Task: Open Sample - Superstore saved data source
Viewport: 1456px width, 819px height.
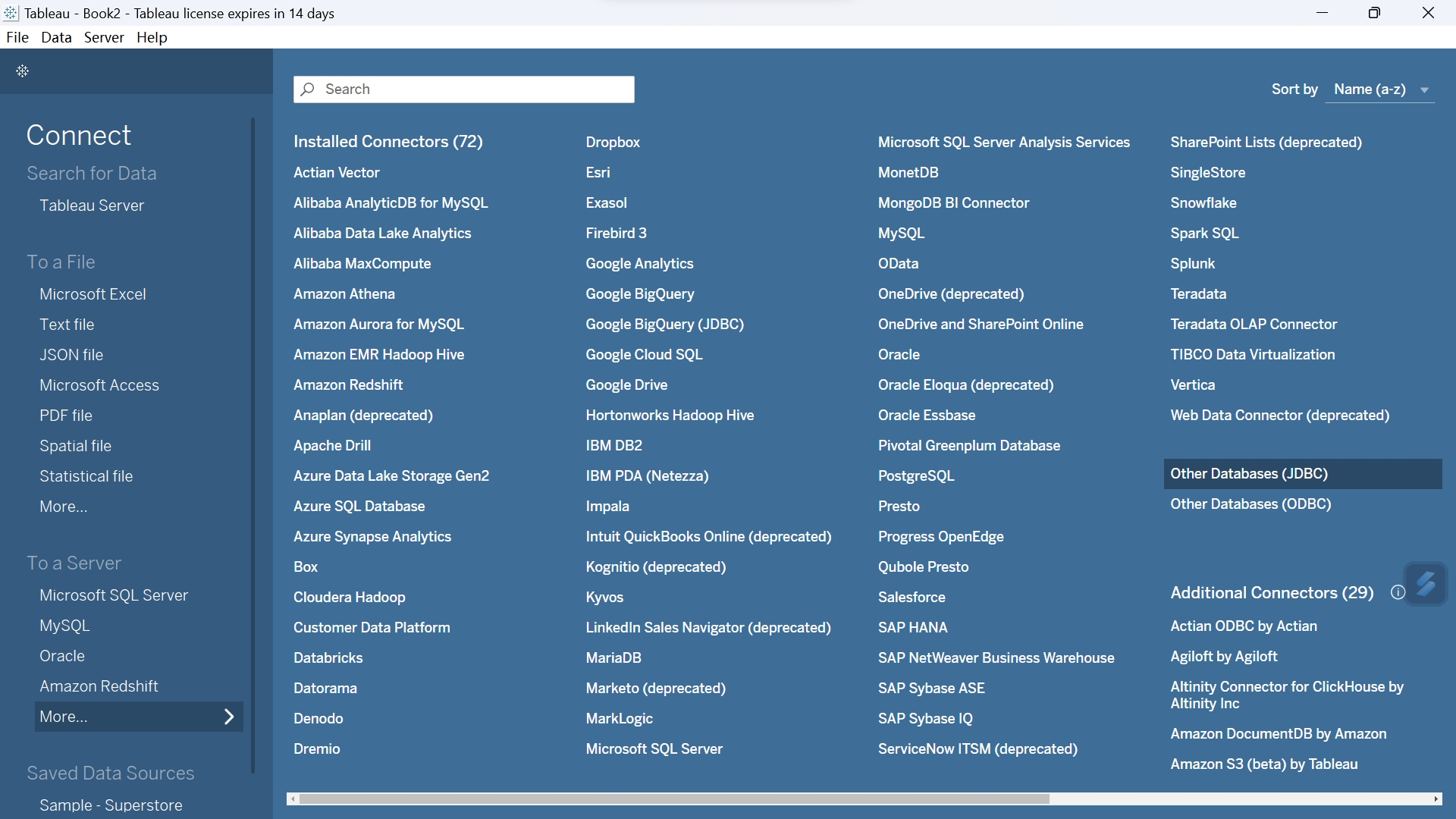Action: (x=111, y=805)
